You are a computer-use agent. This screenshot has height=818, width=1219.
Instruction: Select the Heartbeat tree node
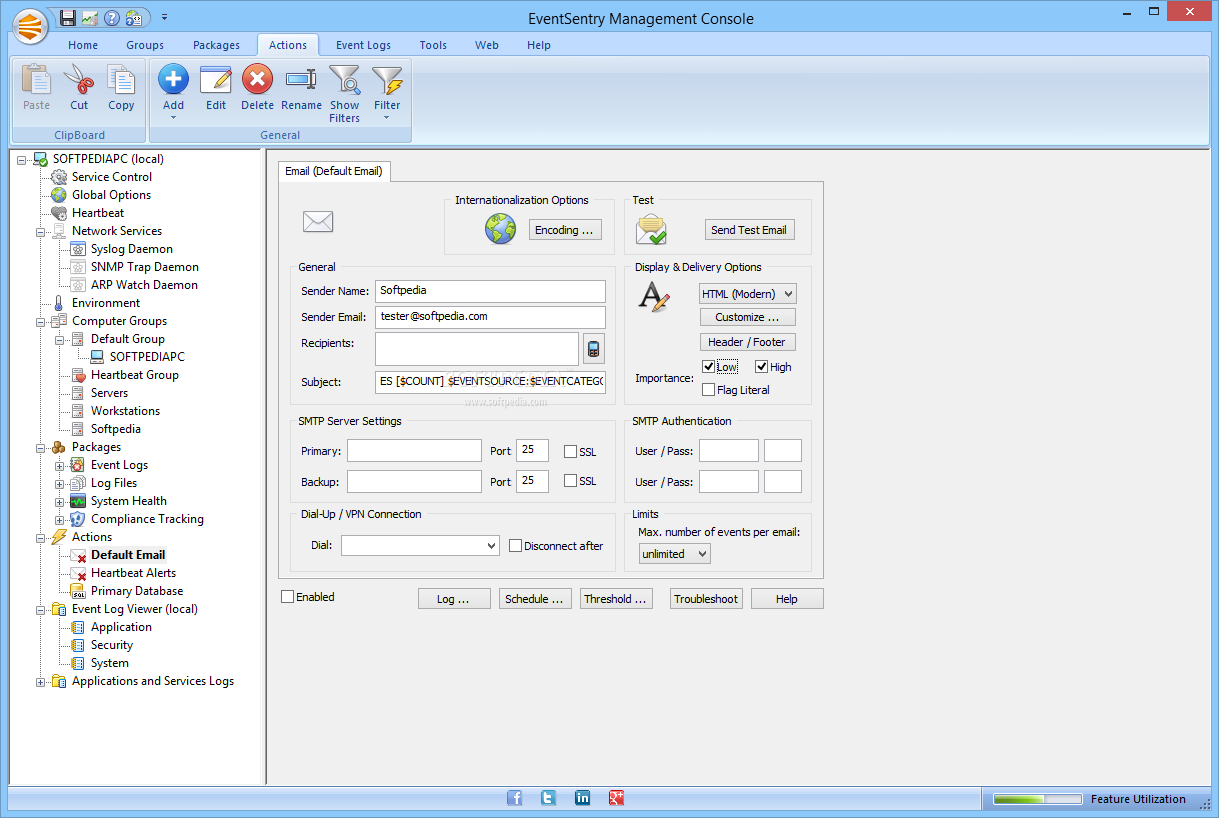[x=98, y=213]
